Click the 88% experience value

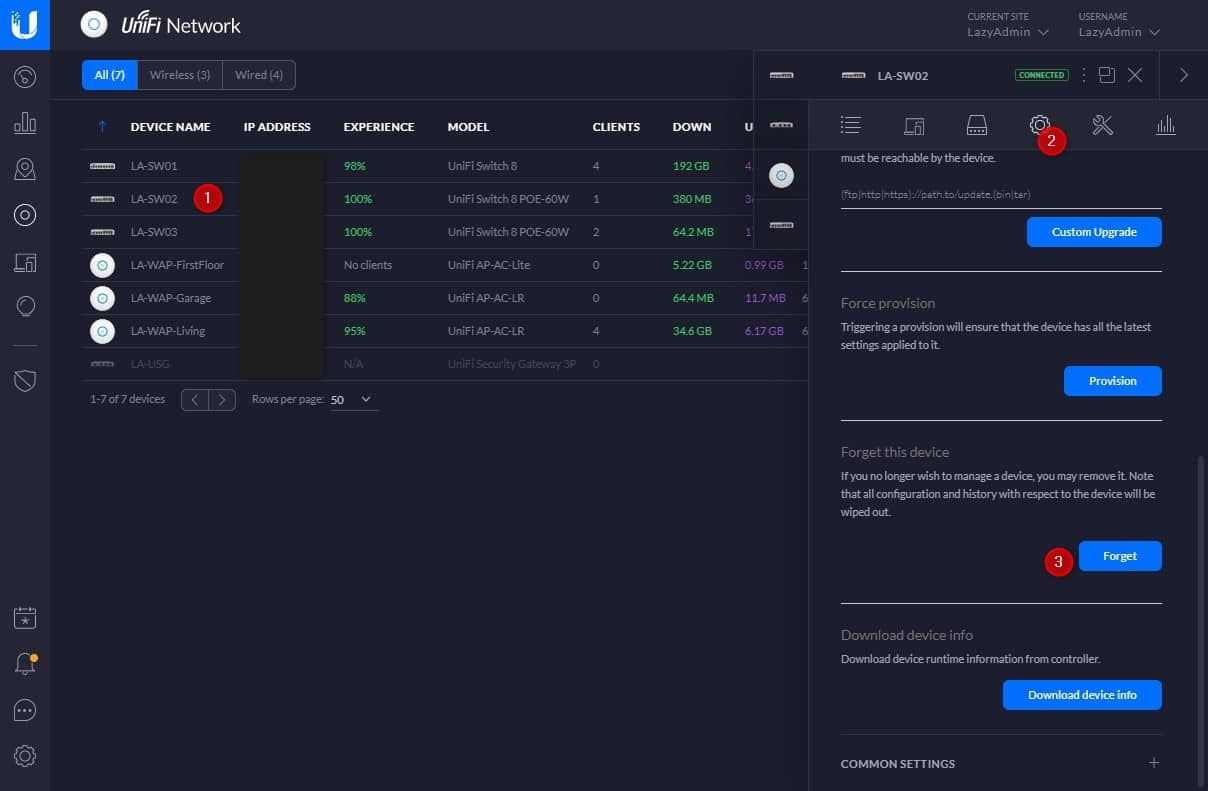point(357,298)
